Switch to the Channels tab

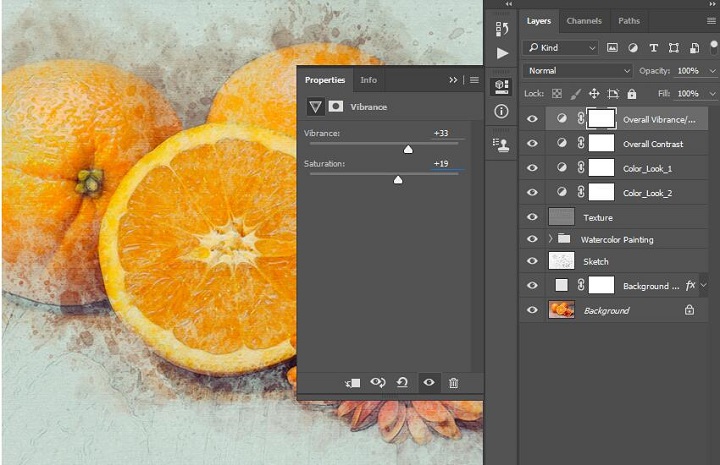click(584, 21)
